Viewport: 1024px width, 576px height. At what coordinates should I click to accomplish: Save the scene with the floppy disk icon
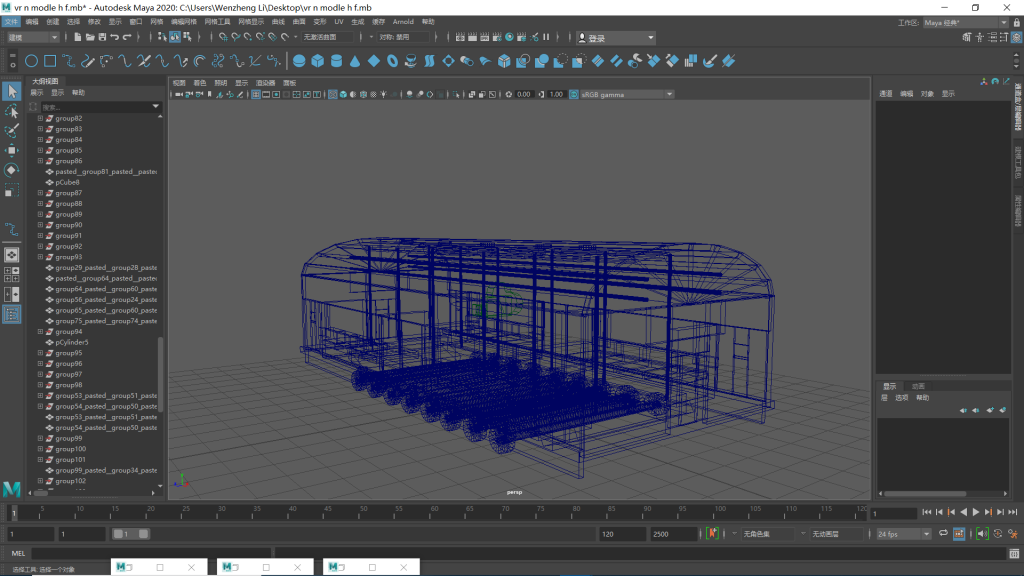coord(103,37)
